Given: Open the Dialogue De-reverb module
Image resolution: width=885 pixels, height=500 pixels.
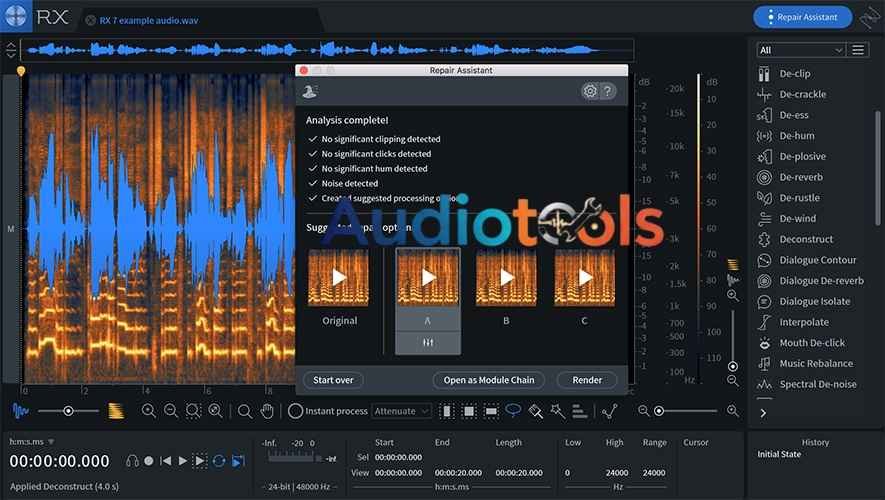Looking at the screenshot, I should coord(821,280).
